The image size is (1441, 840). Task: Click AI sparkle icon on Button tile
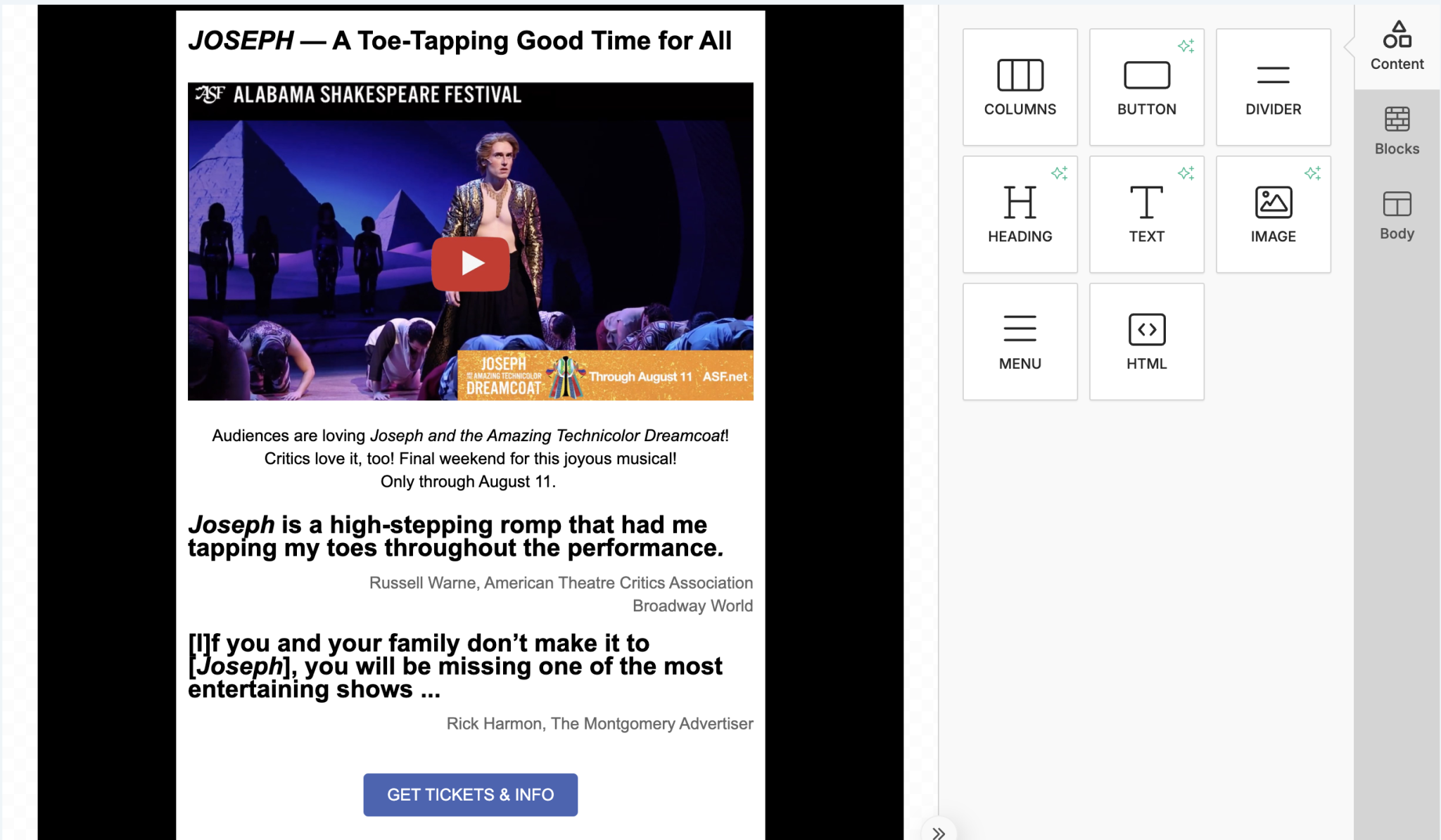click(1186, 46)
